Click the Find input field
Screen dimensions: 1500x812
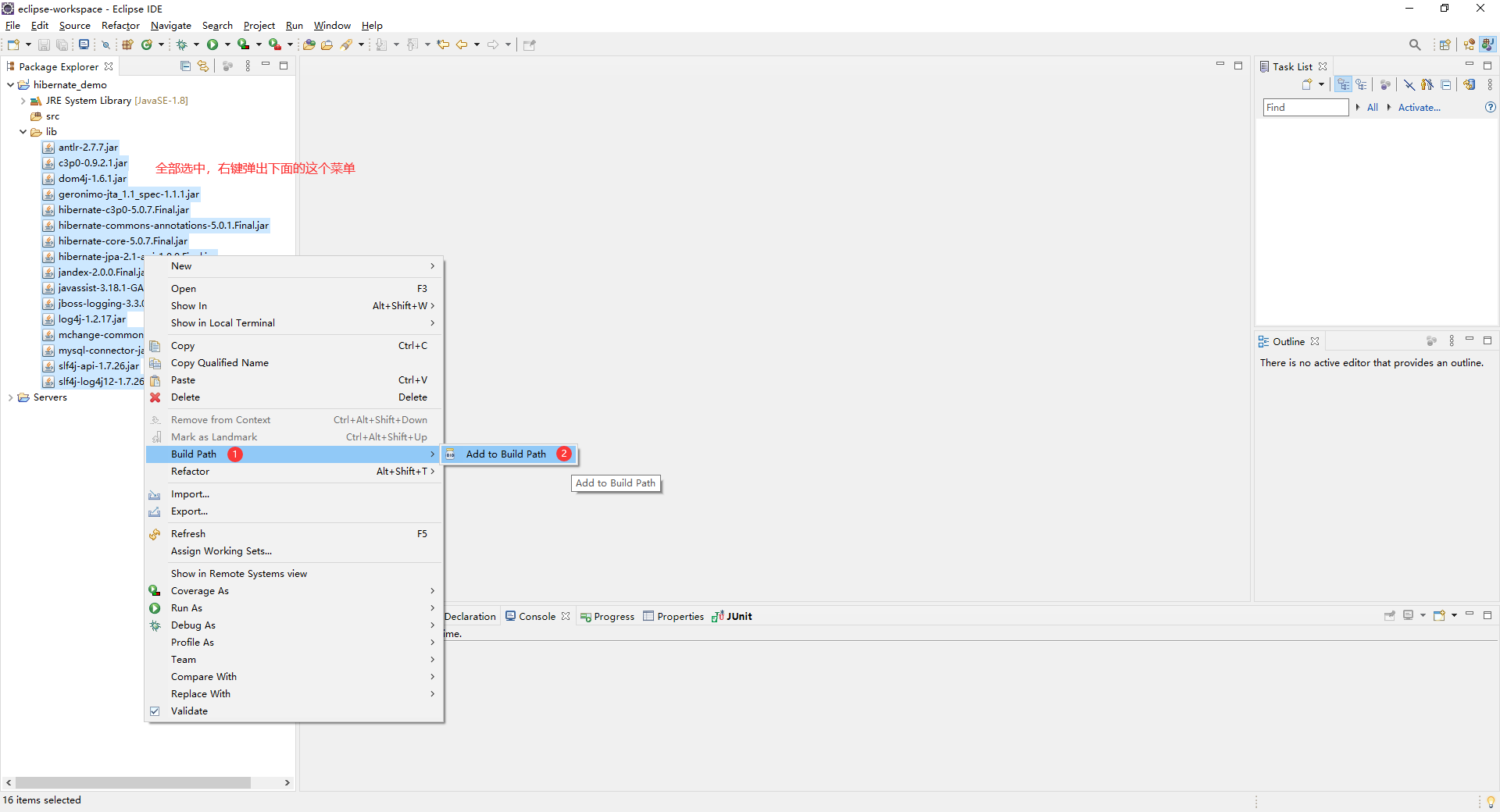coord(1305,107)
